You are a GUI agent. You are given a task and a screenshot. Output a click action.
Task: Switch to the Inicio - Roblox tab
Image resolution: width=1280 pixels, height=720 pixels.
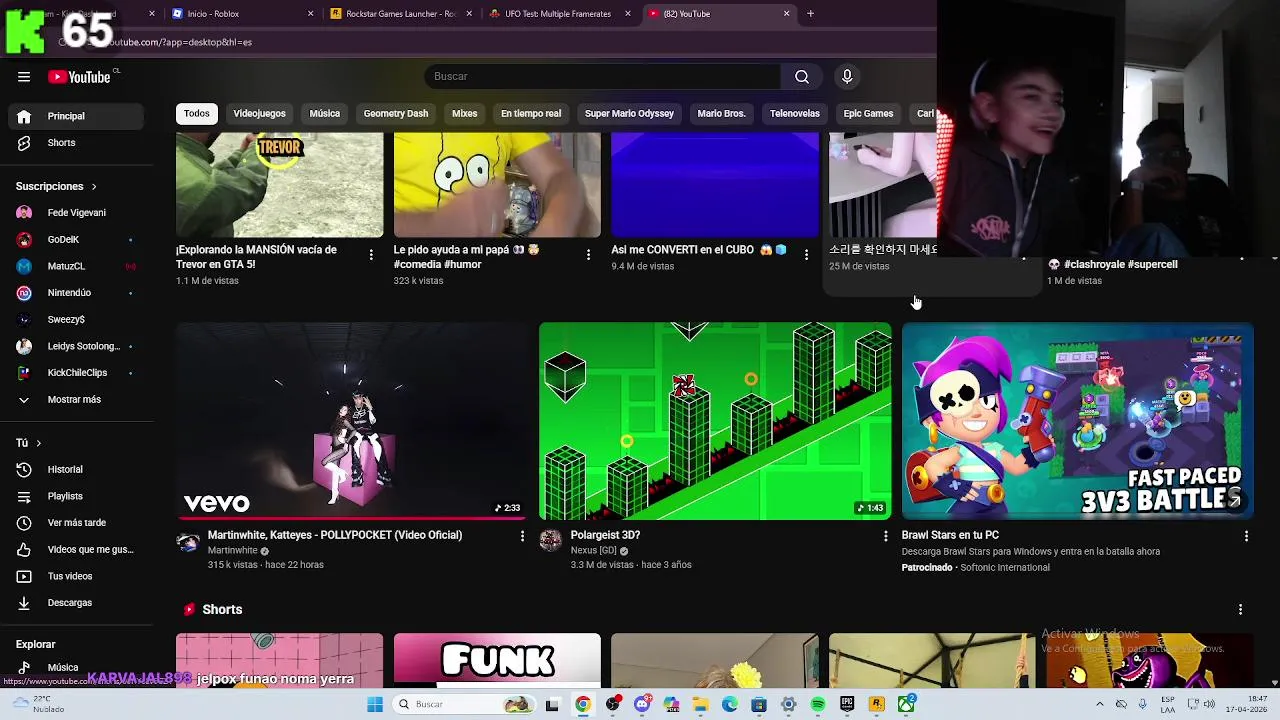pyautogui.click(x=240, y=14)
